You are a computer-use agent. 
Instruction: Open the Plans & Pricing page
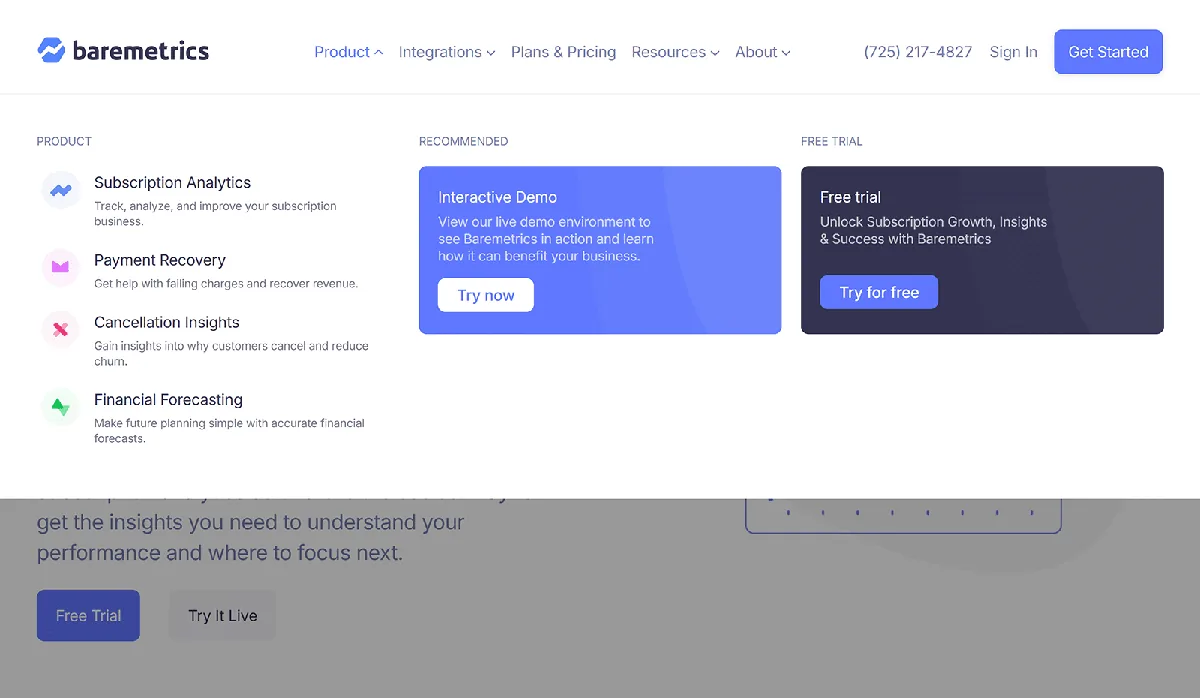(563, 52)
